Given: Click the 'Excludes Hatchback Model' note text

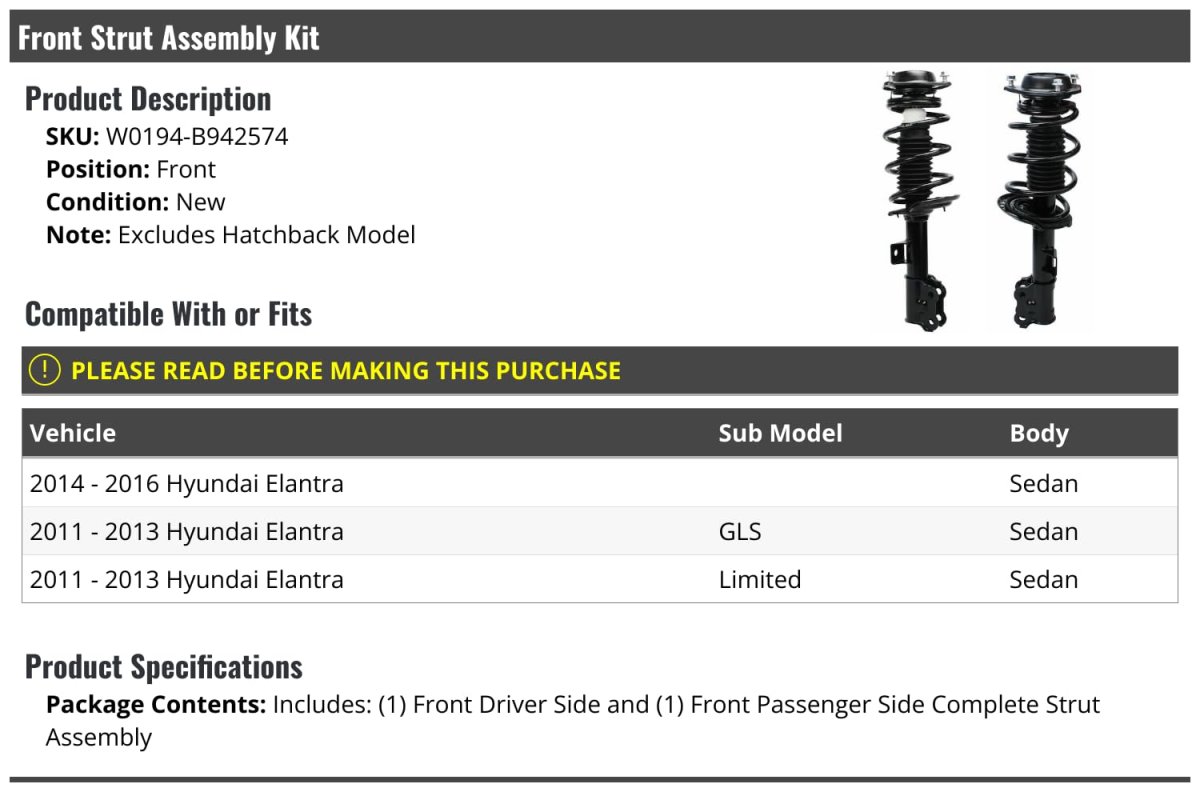Looking at the screenshot, I should tap(266, 235).
